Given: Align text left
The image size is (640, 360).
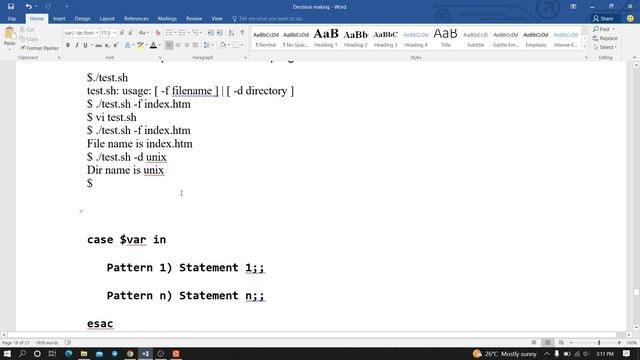Looking at the screenshot, I should click(169, 45).
